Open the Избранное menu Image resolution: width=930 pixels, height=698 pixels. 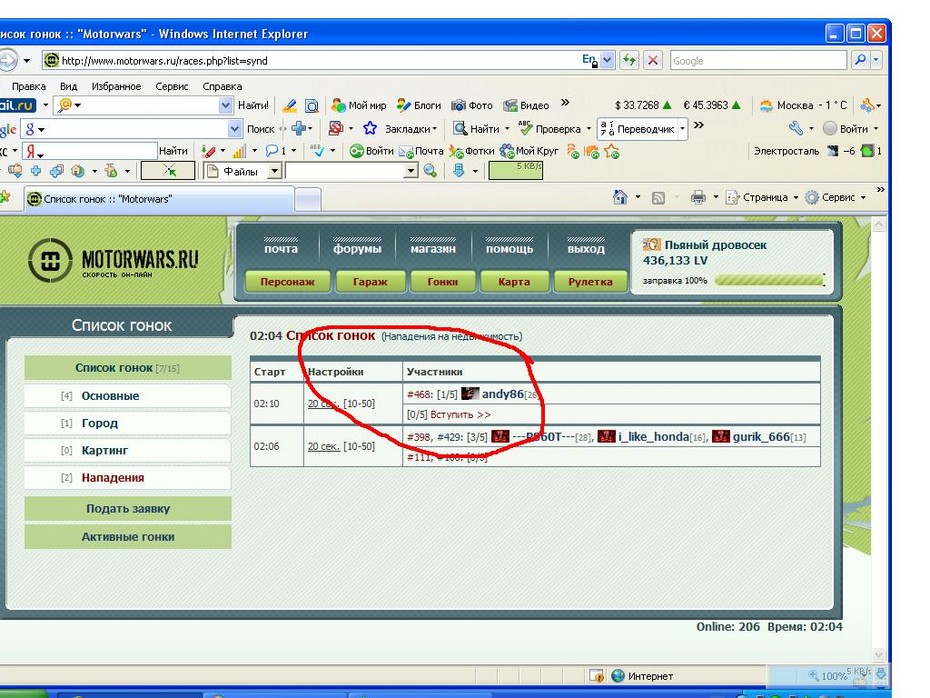point(116,87)
